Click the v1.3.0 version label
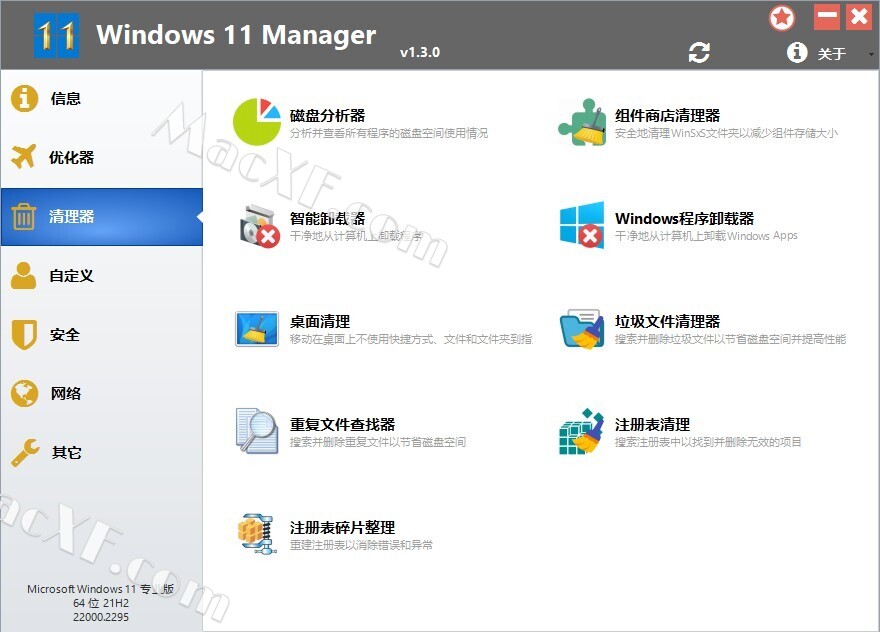Screen dimensions: 880x632 [420, 53]
